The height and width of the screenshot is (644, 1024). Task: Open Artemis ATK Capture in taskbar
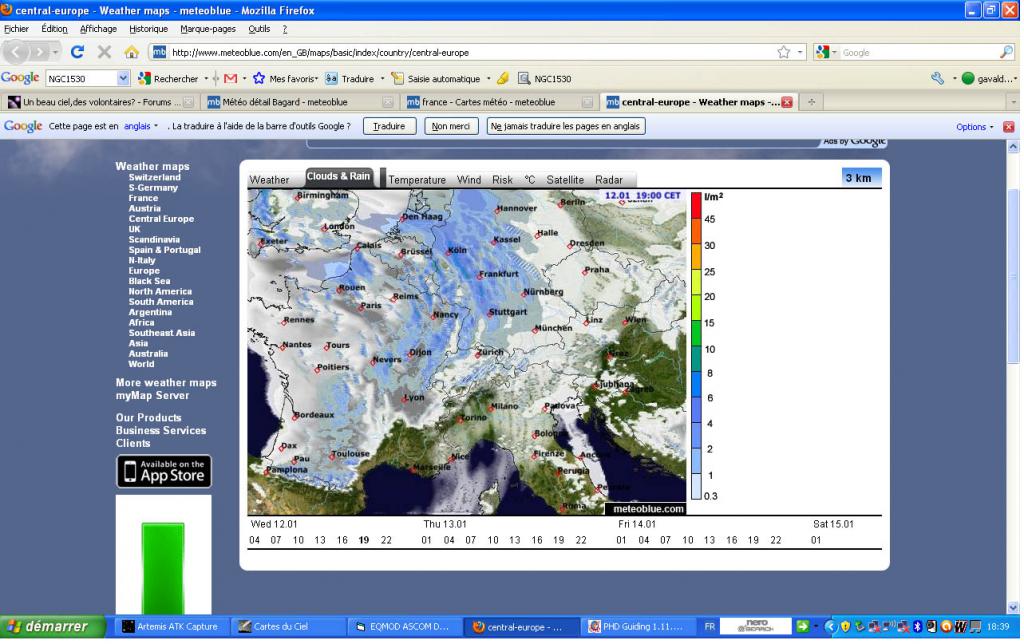pyautogui.click(x=171, y=626)
